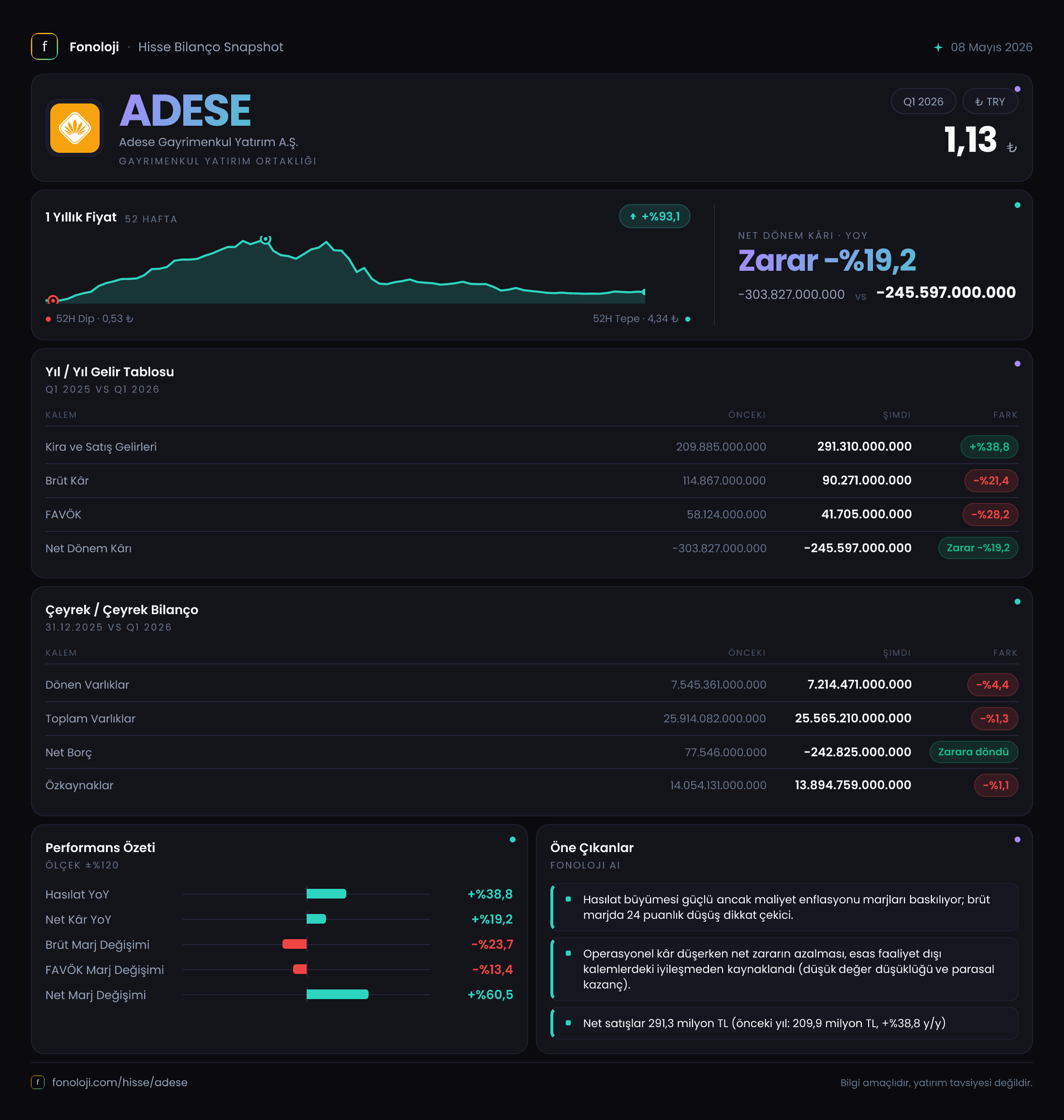Select the Q1 2026 period pill

pos(923,102)
